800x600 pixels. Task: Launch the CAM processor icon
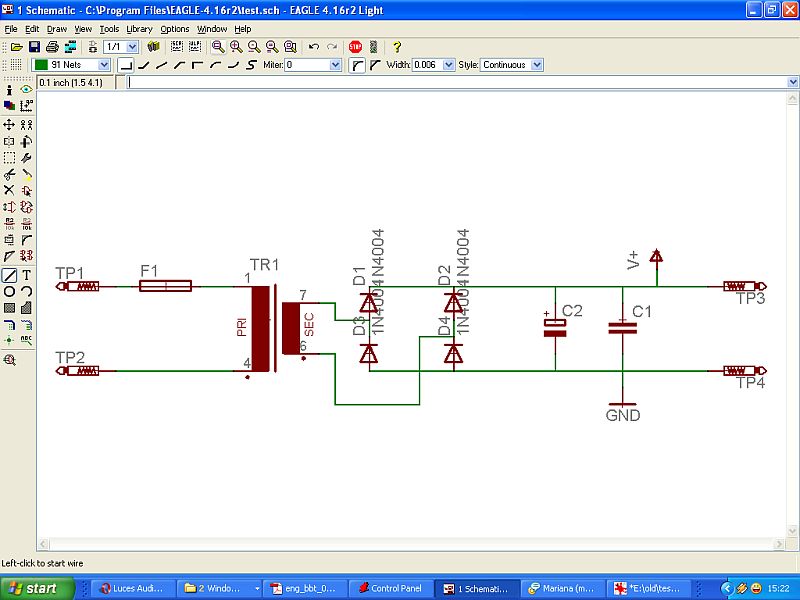(x=70, y=47)
